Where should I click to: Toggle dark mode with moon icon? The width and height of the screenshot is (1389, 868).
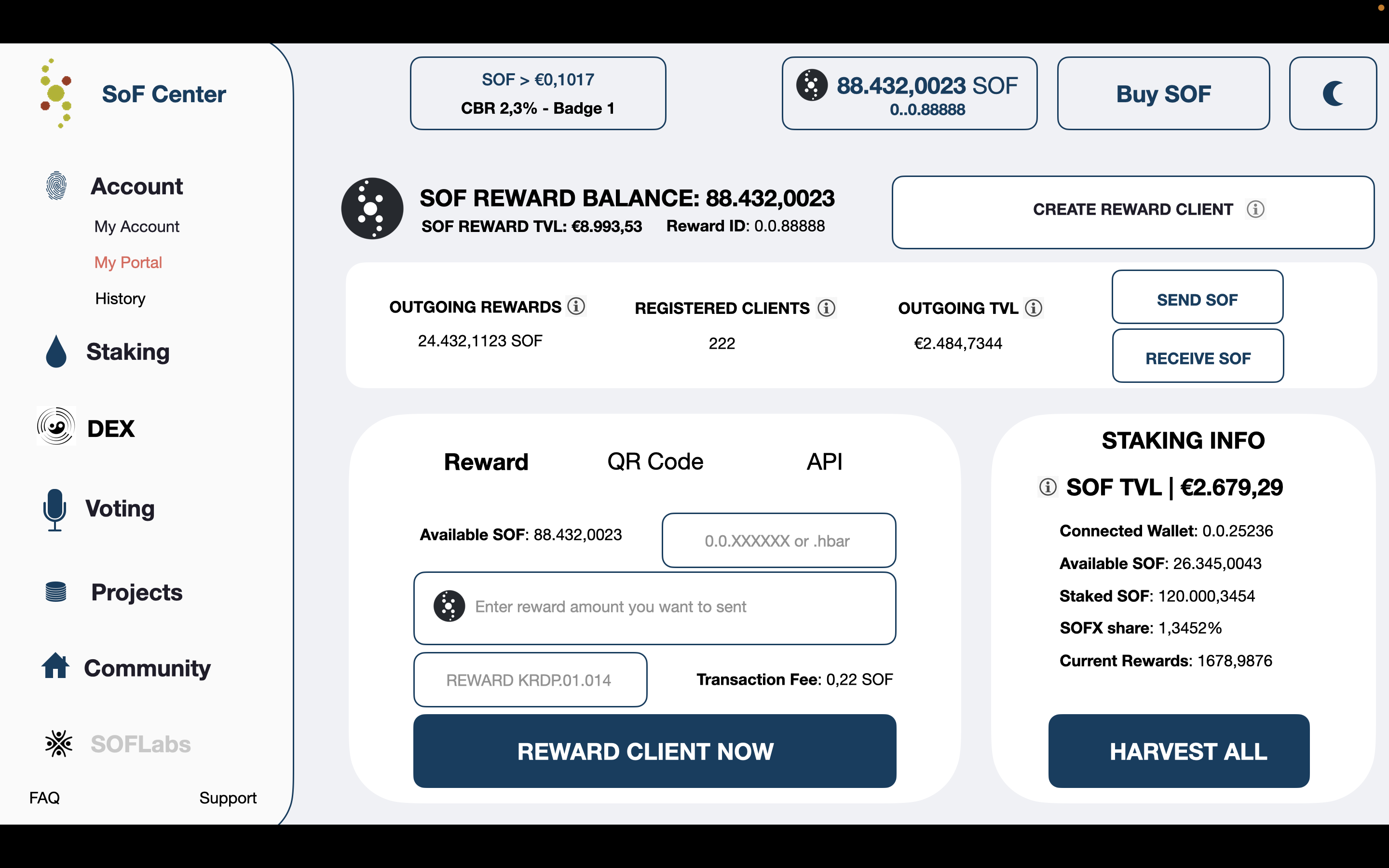[x=1332, y=93]
